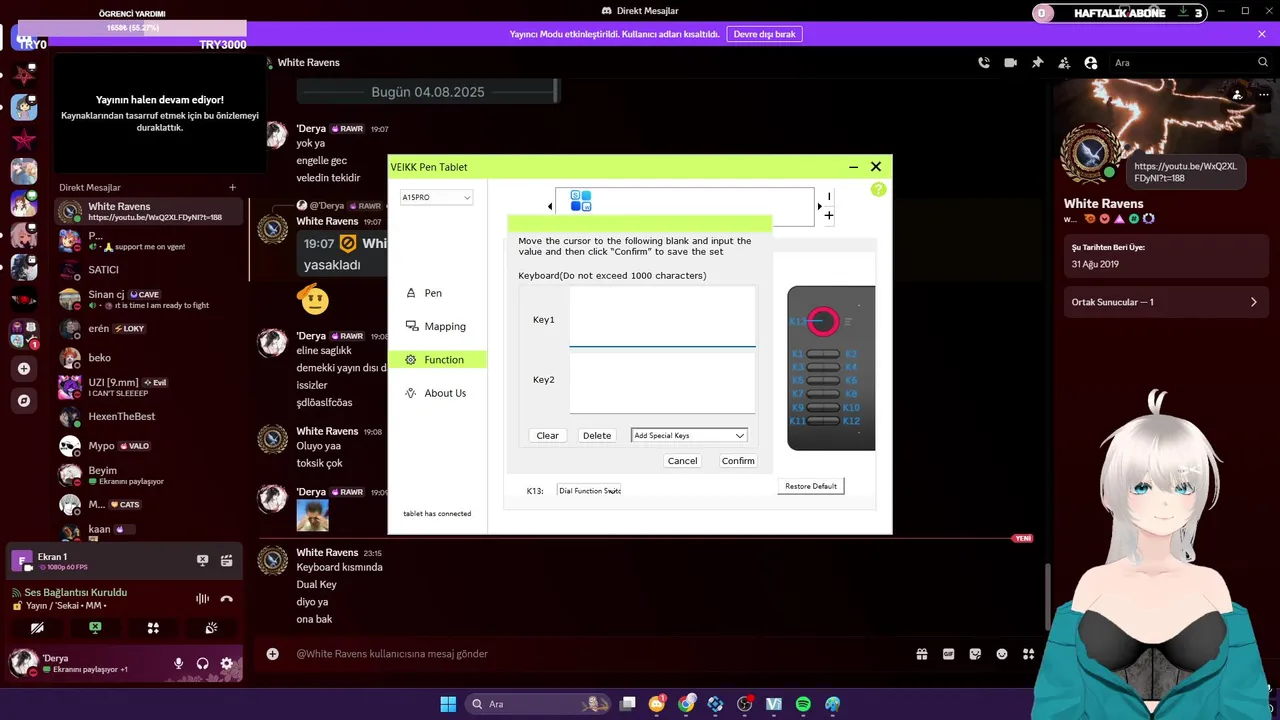Select the Function tab in VEIKK

click(x=438, y=360)
